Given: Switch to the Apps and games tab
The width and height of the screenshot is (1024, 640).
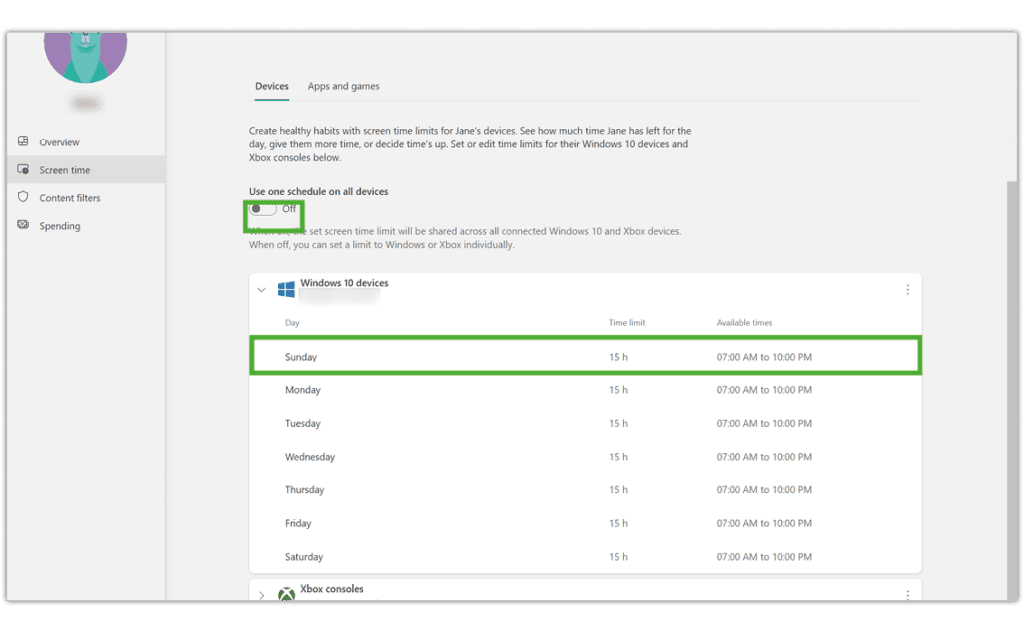Looking at the screenshot, I should tap(343, 86).
